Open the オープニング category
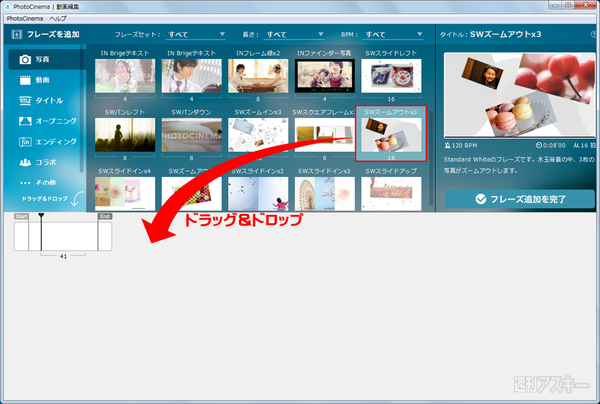 pyautogui.click(x=45, y=121)
